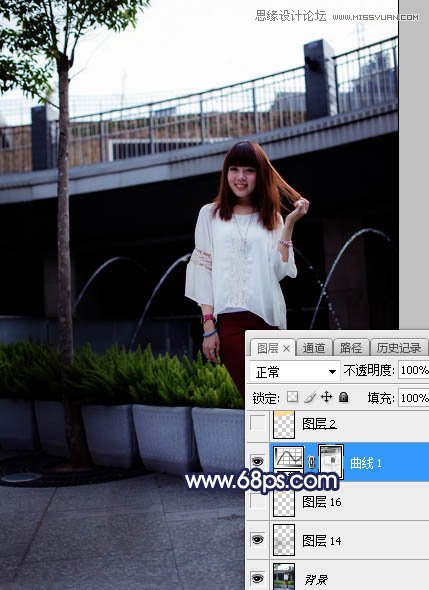This screenshot has width=429, height=590.
Task: Switch to the 路径 tab
Action: [351, 348]
